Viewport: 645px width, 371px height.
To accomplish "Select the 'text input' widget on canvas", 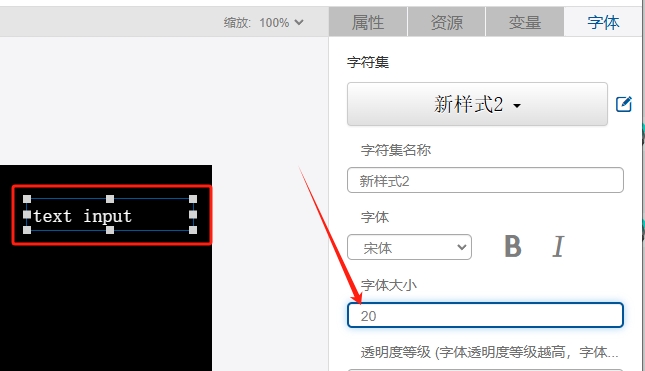I will (x=110, y=215).
